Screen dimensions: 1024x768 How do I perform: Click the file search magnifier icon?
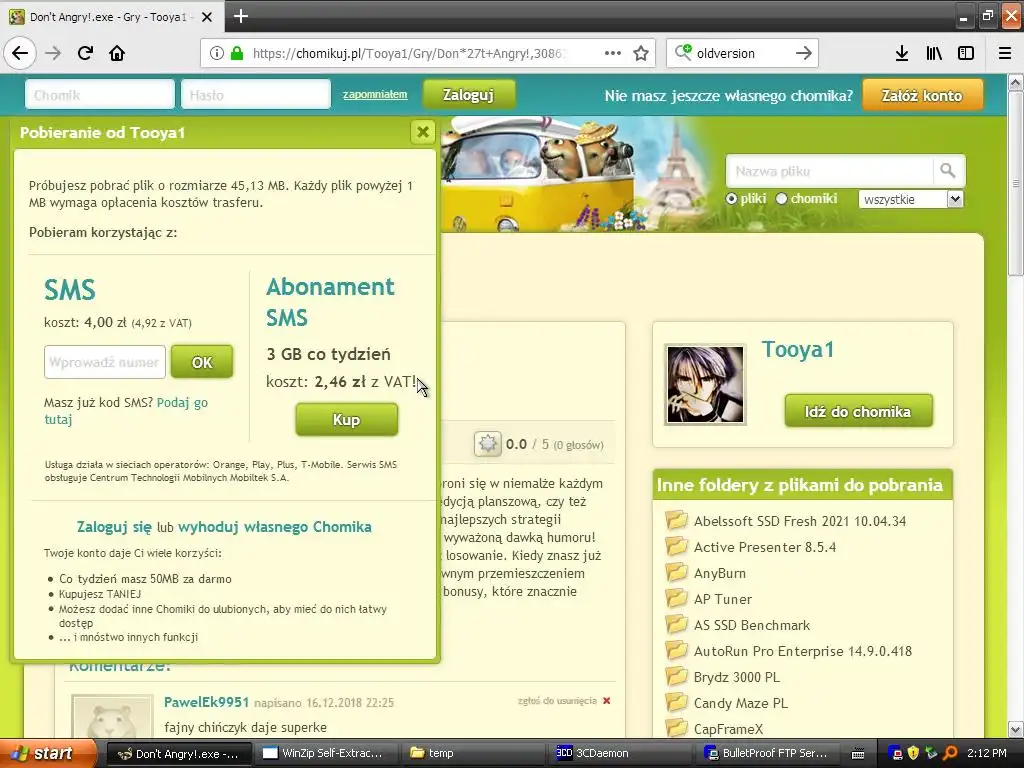pos(948,171)
